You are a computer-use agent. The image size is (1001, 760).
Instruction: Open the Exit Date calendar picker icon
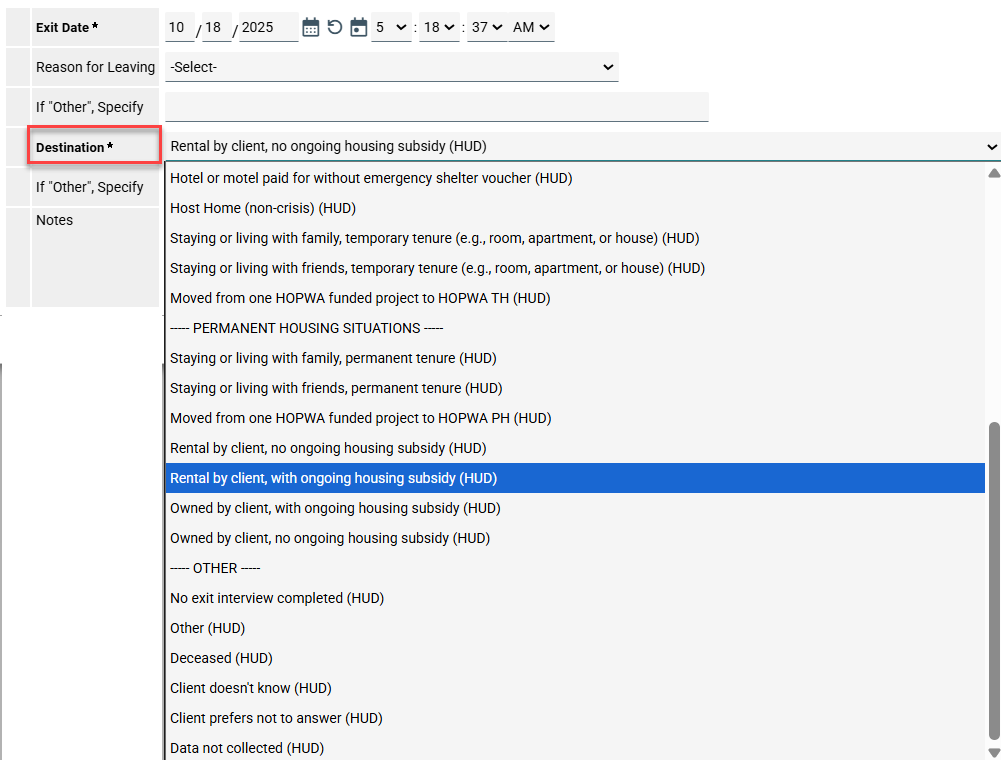coord(311,28)
